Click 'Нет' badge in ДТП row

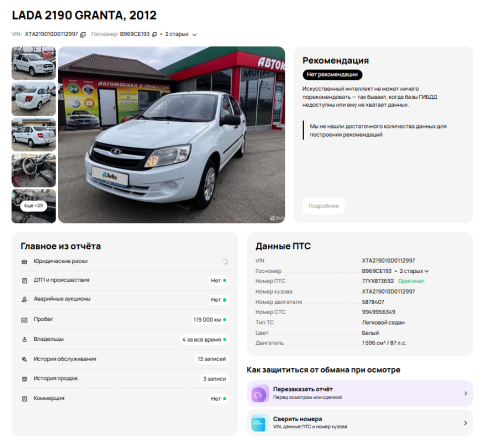coord(218,280)
